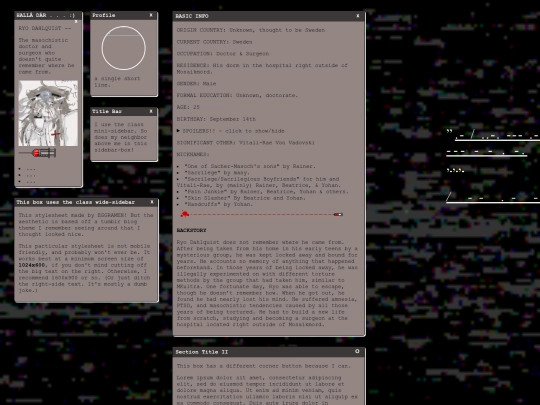This screenshot has height=405, width=540.
Task: Click the circular profile picture placeholder
Action: click(124, 48)
